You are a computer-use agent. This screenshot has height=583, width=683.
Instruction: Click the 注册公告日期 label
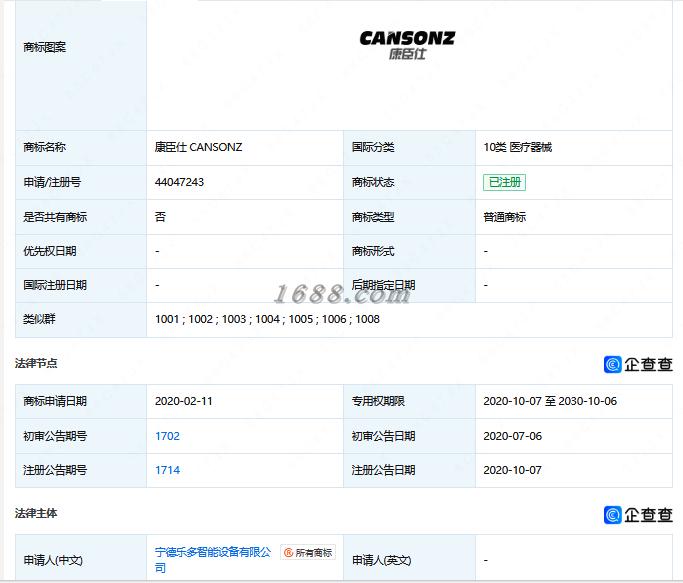point(383,470)
